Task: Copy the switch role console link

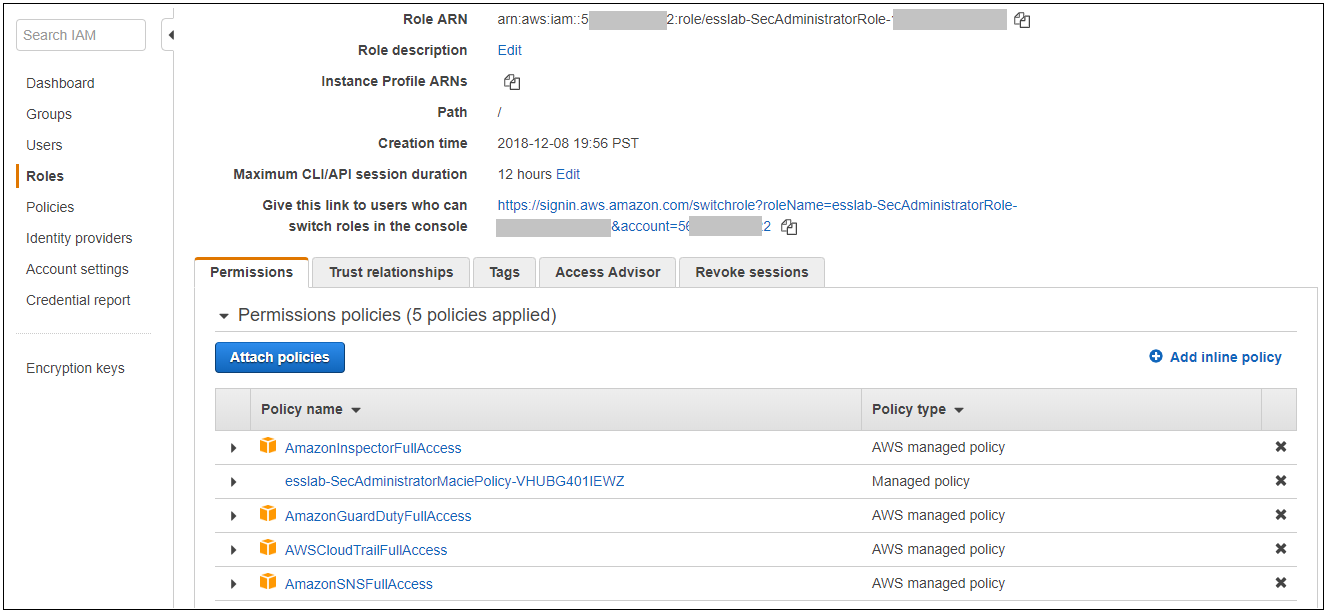Action: coord(789,227)
